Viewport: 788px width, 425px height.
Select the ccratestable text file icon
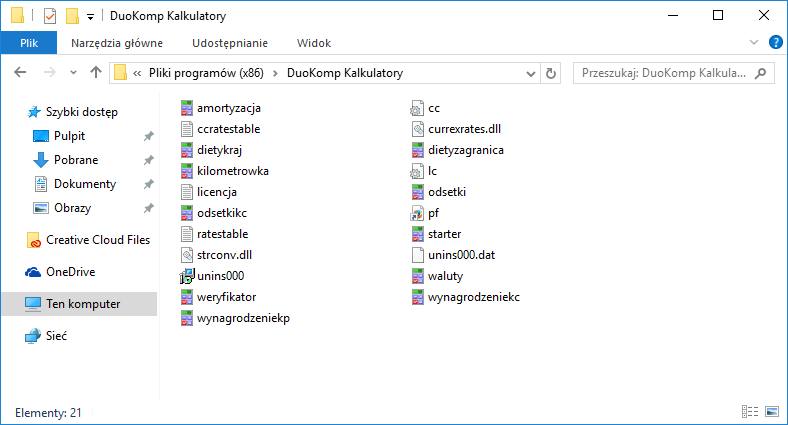[187, 129]
